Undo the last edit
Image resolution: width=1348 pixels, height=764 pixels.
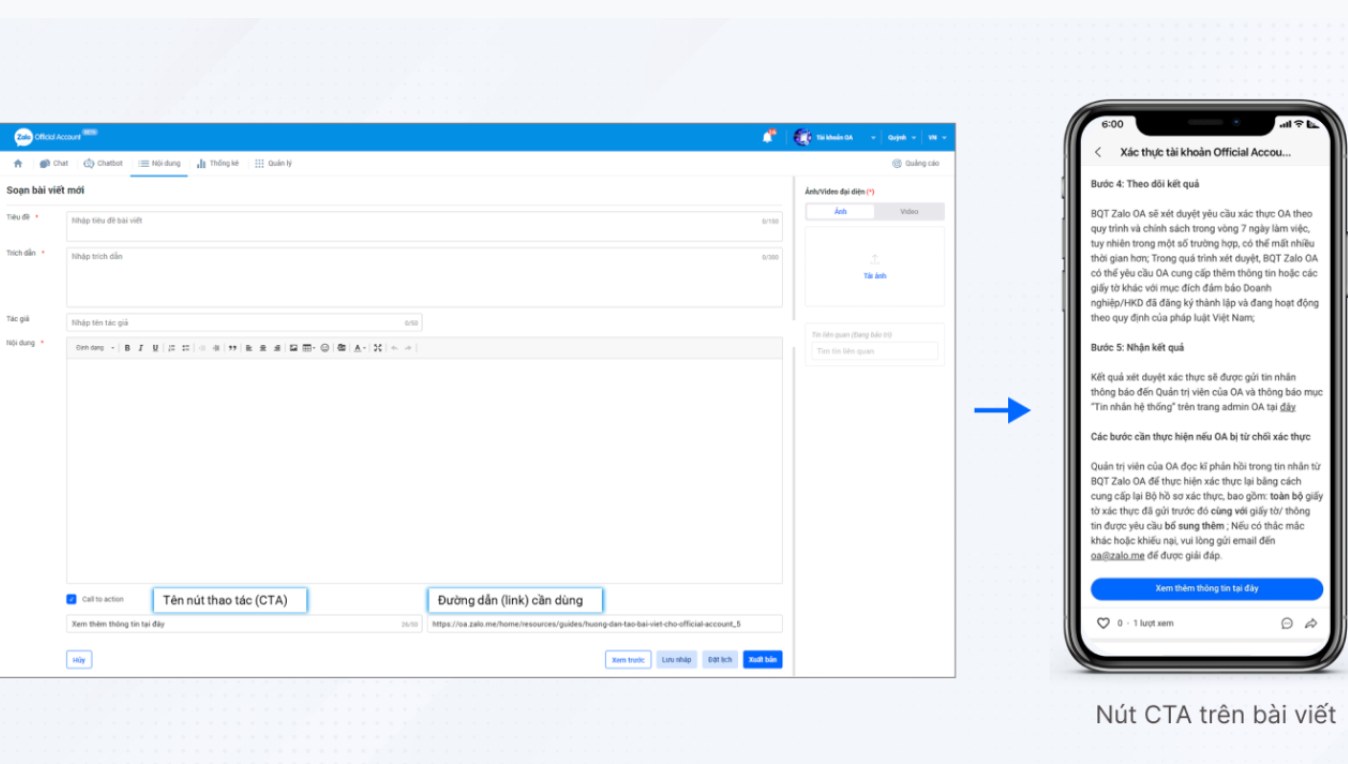[x=394, y=348]
